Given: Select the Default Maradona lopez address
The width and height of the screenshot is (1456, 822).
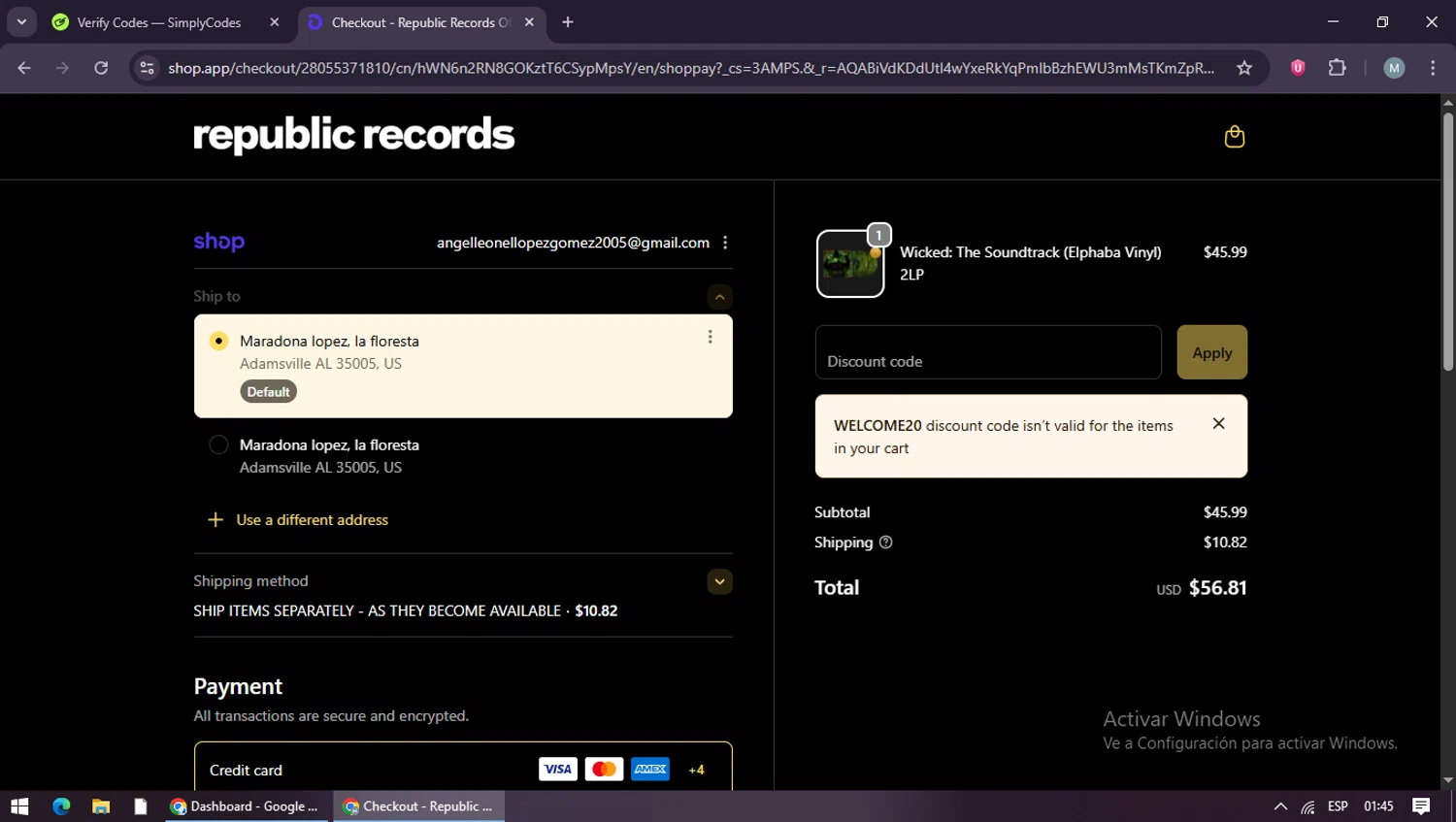Looking at the screenshot, I should pyautogui.click(x=463, y=366).
